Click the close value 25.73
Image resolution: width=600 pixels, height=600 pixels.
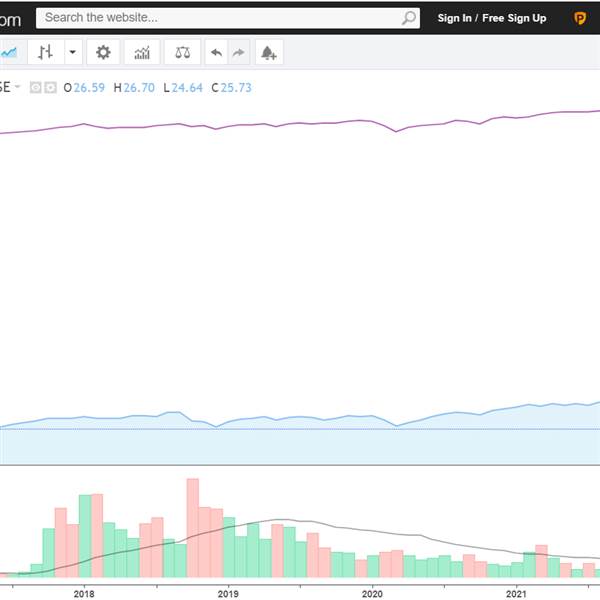[x=236, y=88]
